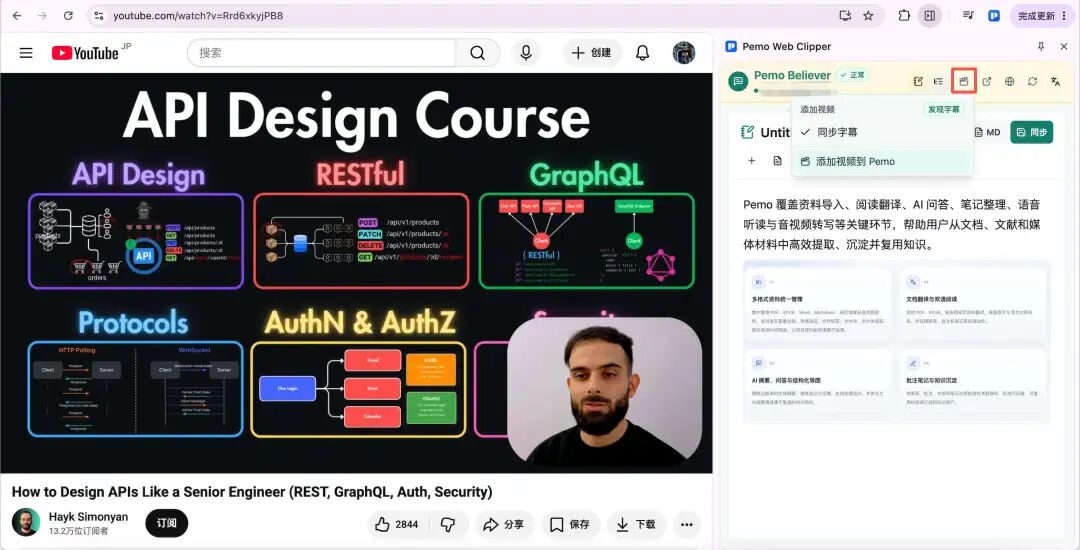
Task: Click the open external link icon in Pemo
Action: click(x=986, y=81)
